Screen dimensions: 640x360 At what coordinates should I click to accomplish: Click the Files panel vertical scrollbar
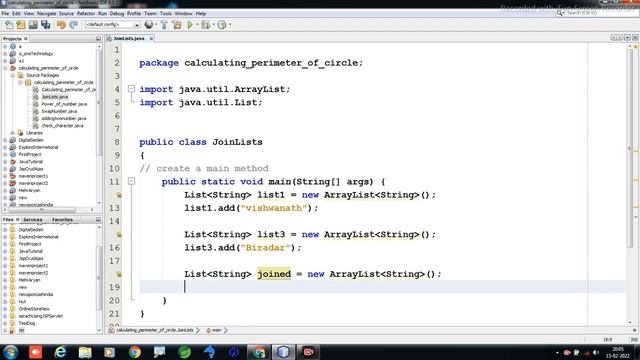coord(99,278)
